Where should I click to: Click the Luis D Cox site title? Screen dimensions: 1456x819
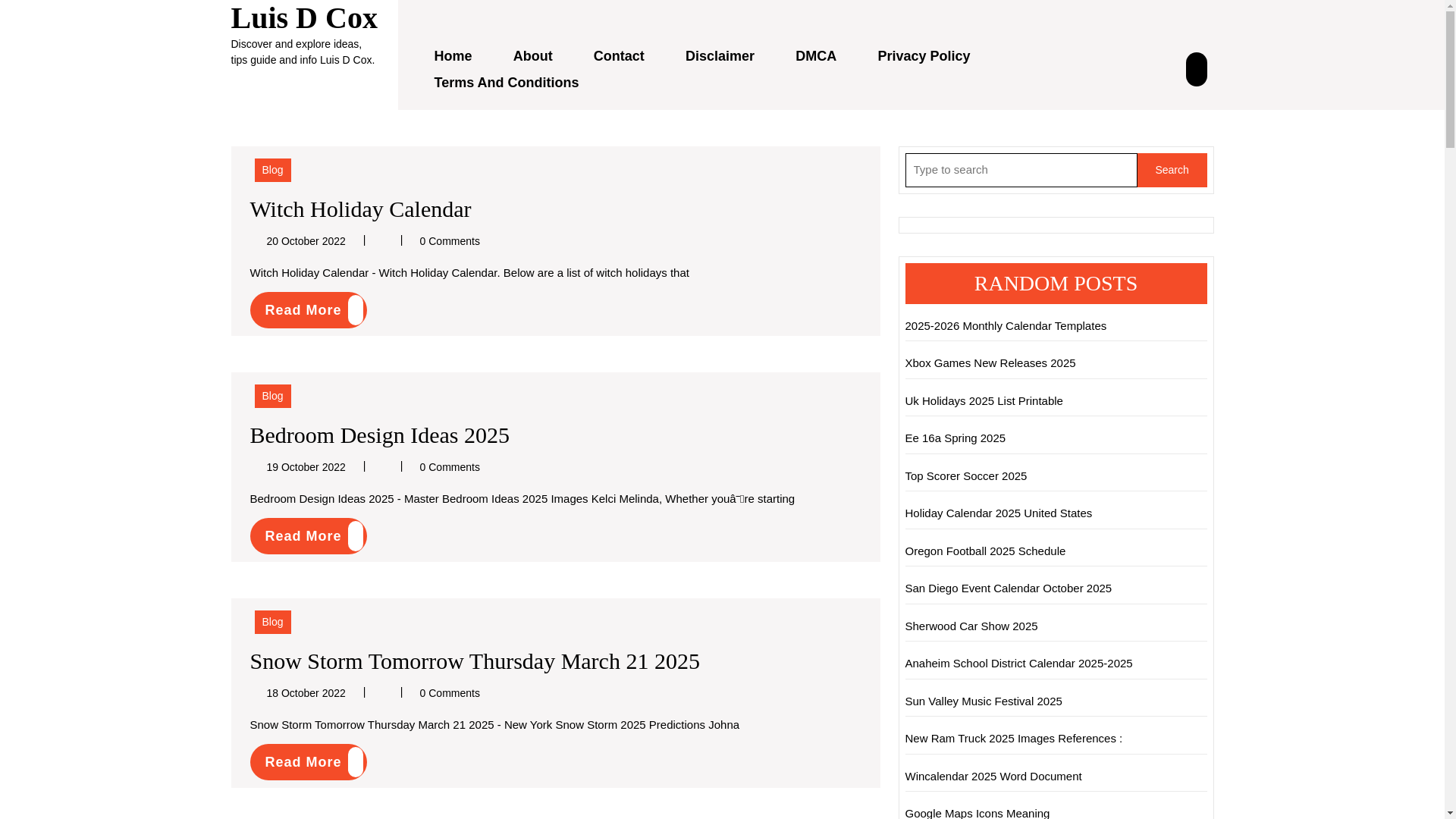(304, 17)
